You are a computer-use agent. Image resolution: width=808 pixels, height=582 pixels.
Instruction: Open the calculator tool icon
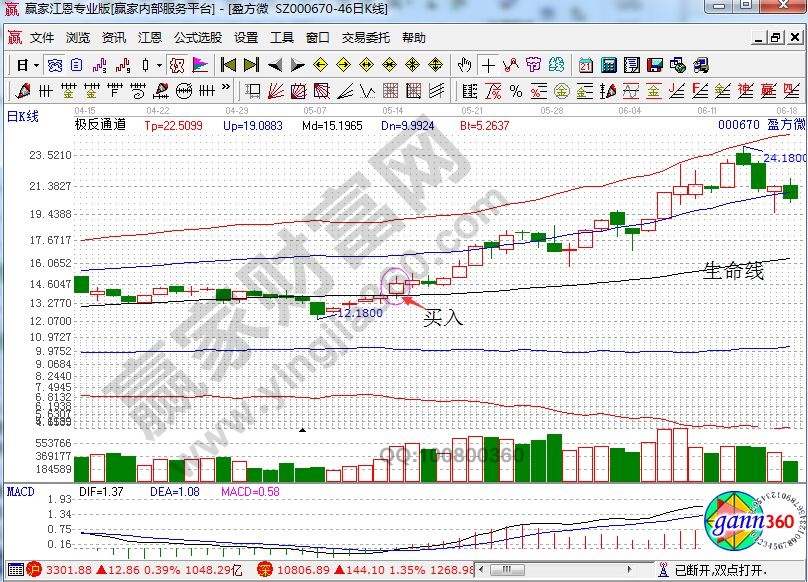click(609, 65)
